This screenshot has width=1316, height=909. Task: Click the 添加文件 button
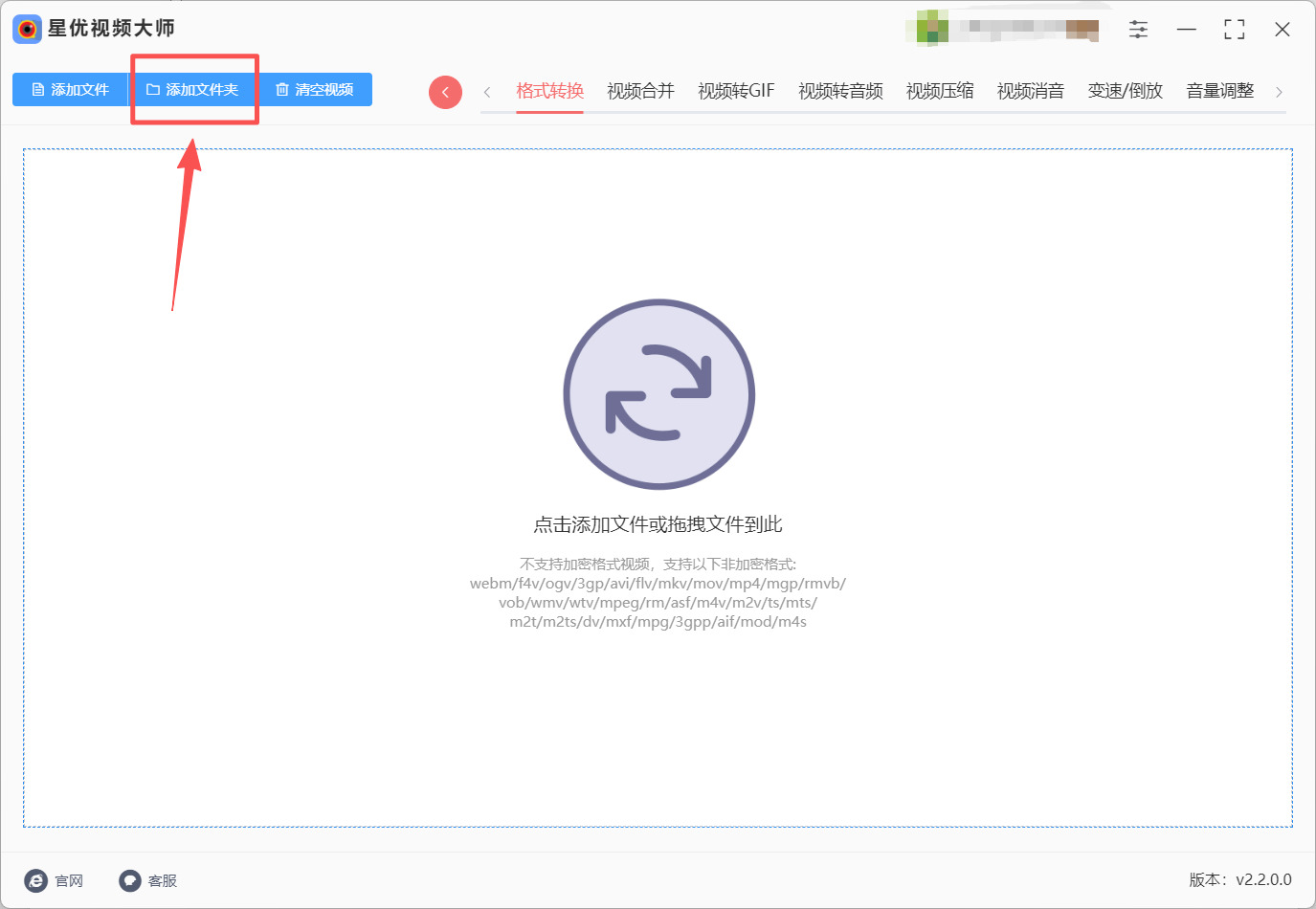[x=70, y=90]
